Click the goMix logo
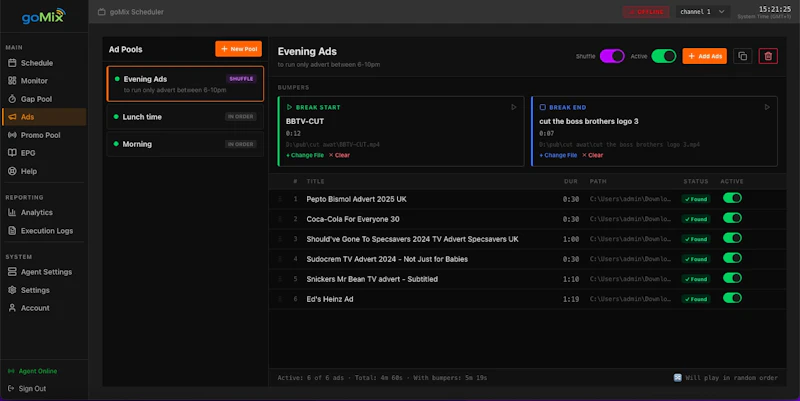 point(44,16)
